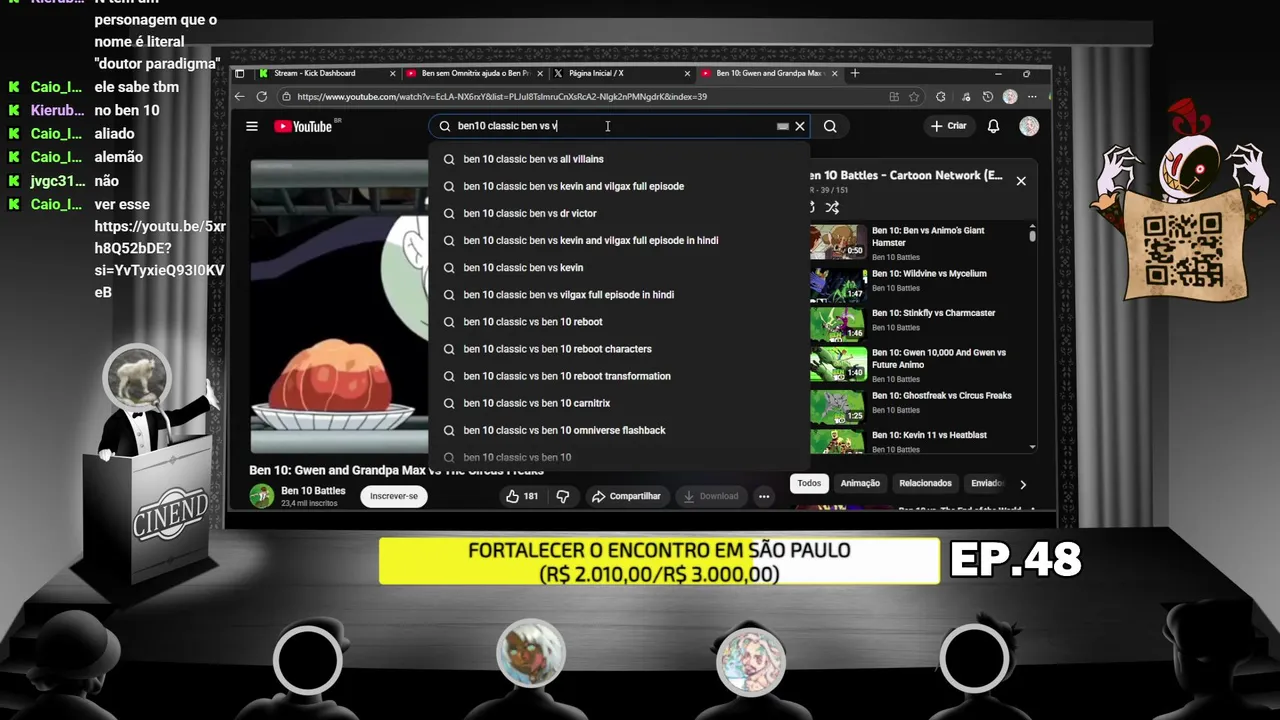Click the video player showing the jelly dessert

339,306
